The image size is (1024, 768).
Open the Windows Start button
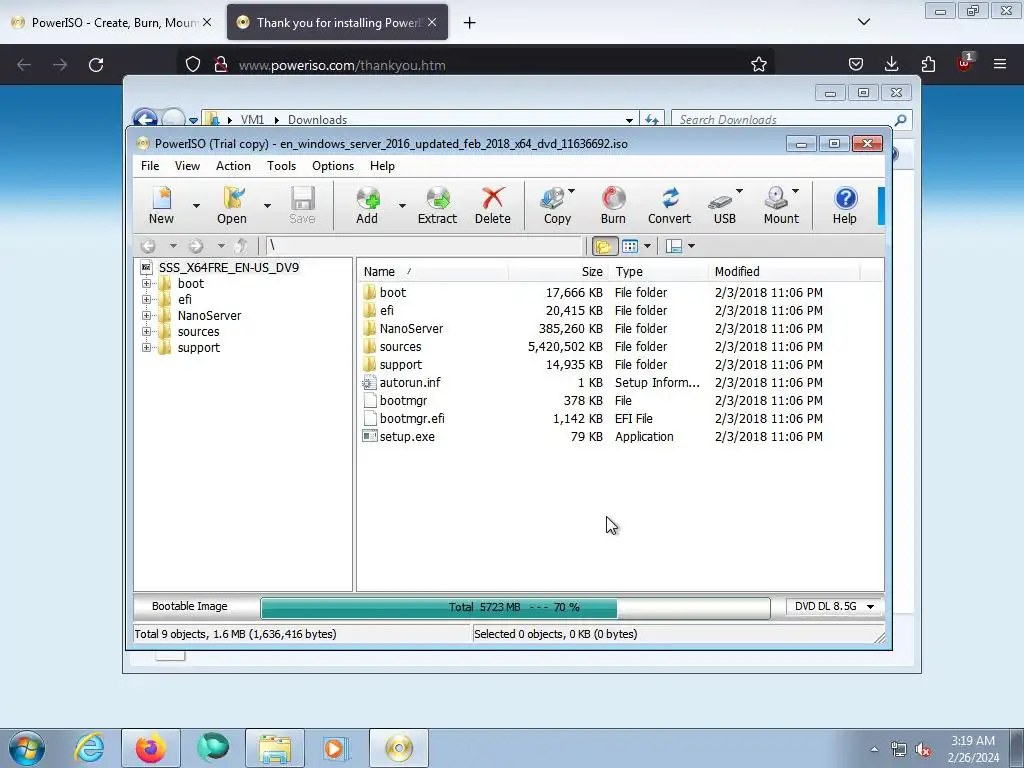click(27, 748)
